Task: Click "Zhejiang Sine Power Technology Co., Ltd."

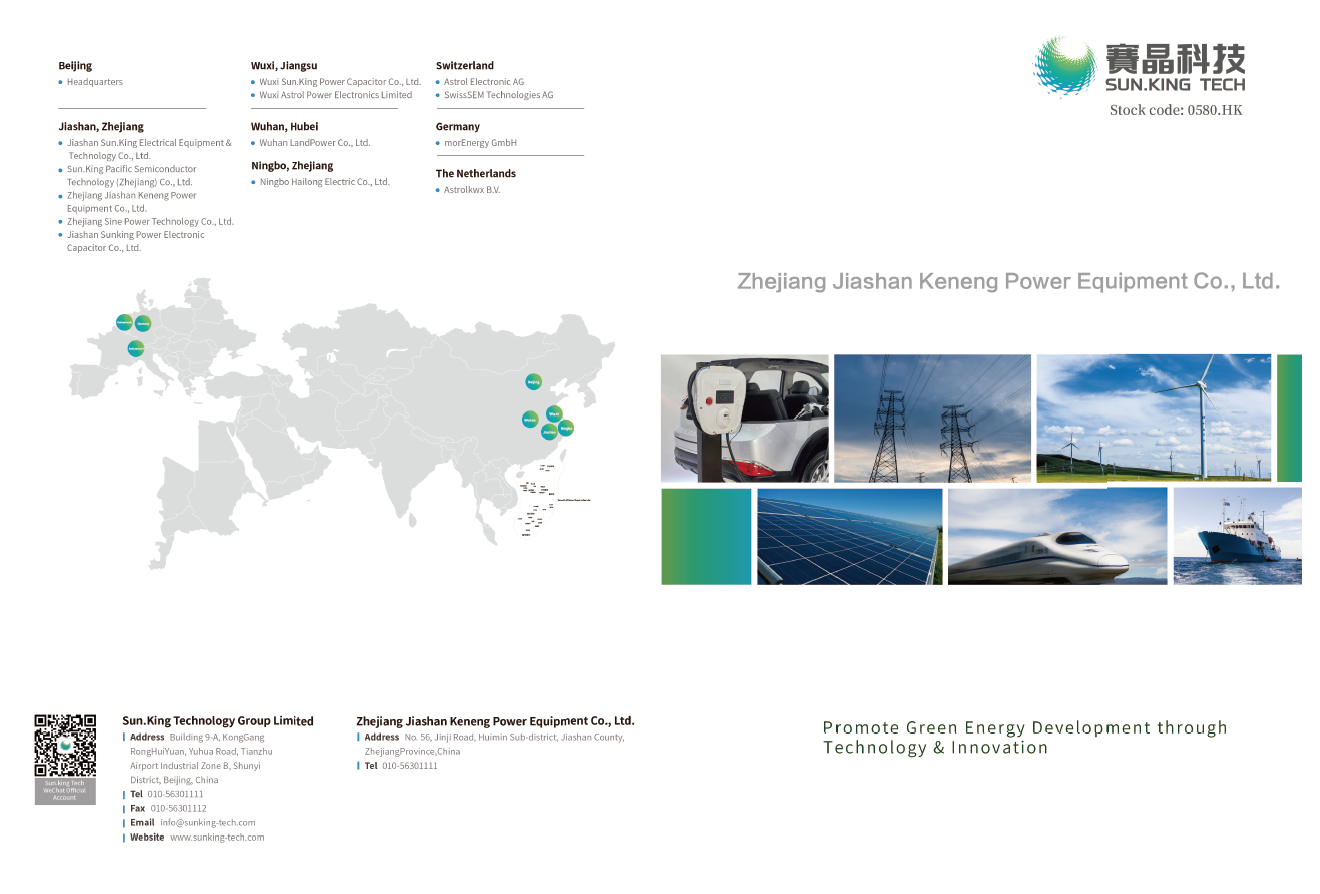Action: 150,222
